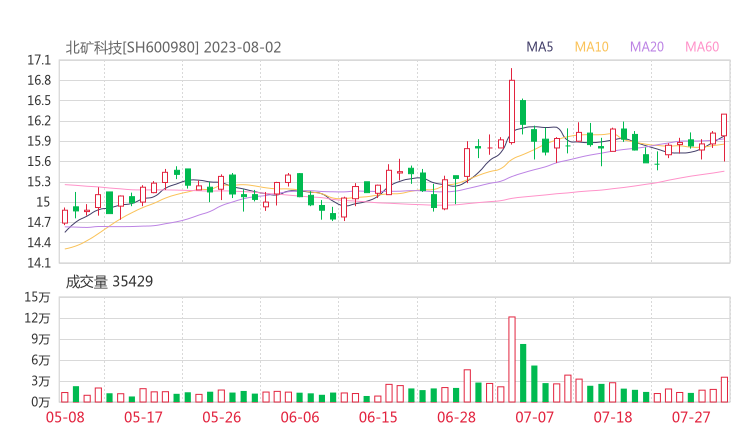Click the 16.2 price axis label
740x440 pixels.
39,121
